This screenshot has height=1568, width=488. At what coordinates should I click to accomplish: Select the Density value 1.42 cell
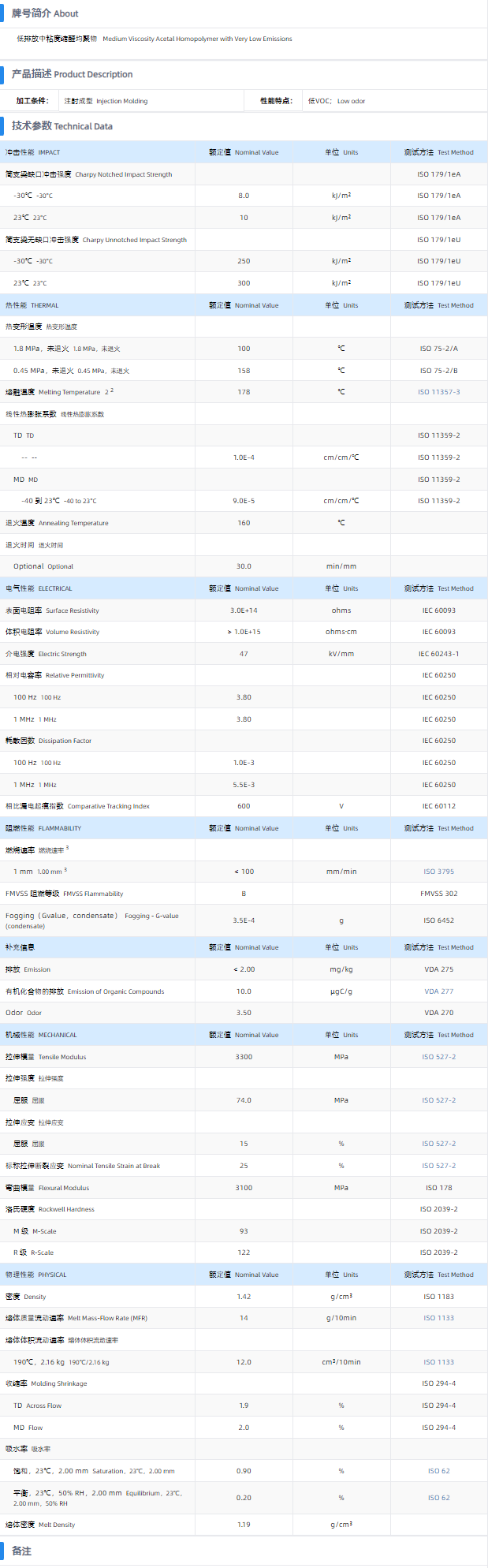coord(244,1297)
